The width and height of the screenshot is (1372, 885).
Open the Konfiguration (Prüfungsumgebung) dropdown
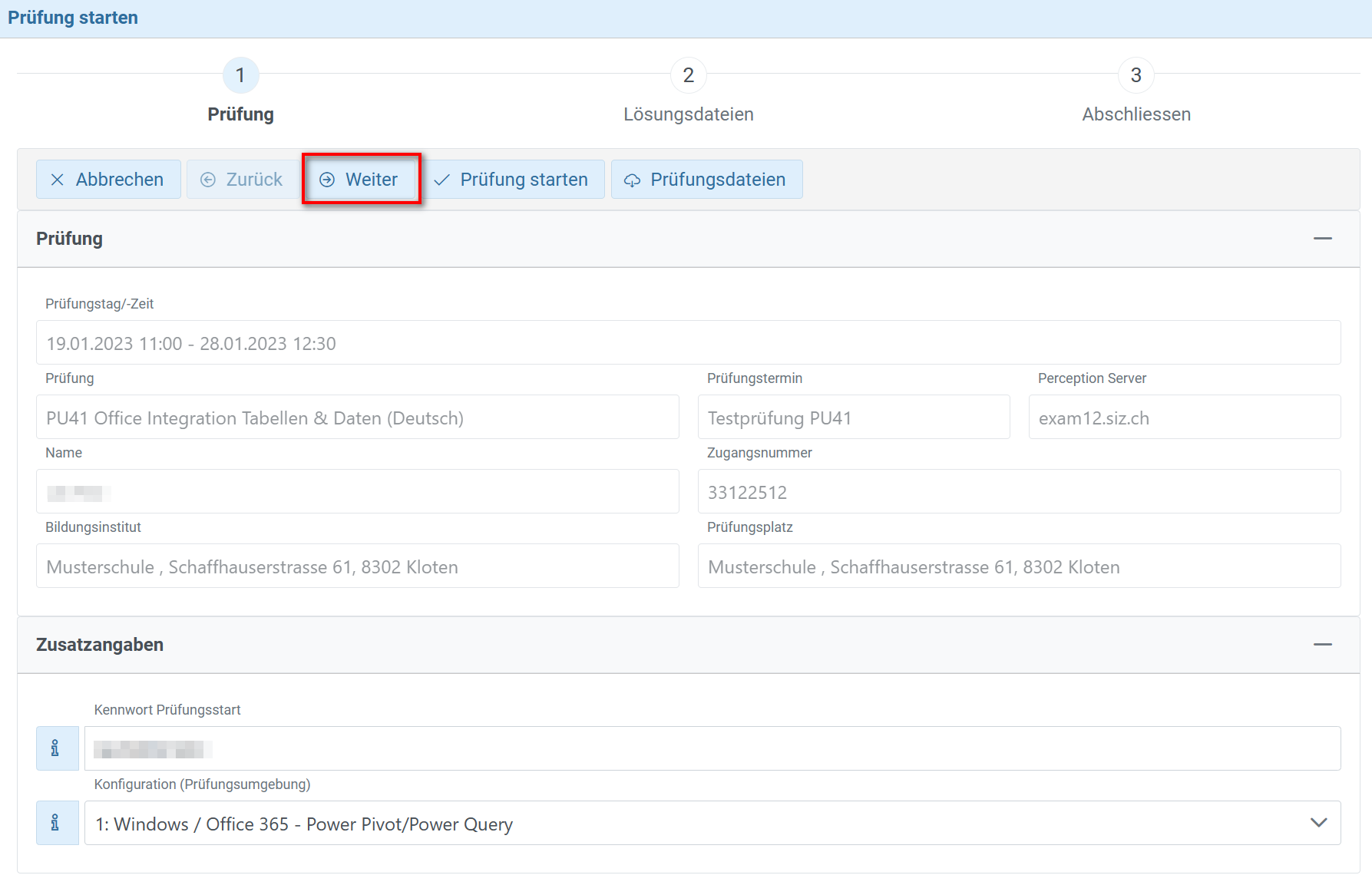[712, 824]
